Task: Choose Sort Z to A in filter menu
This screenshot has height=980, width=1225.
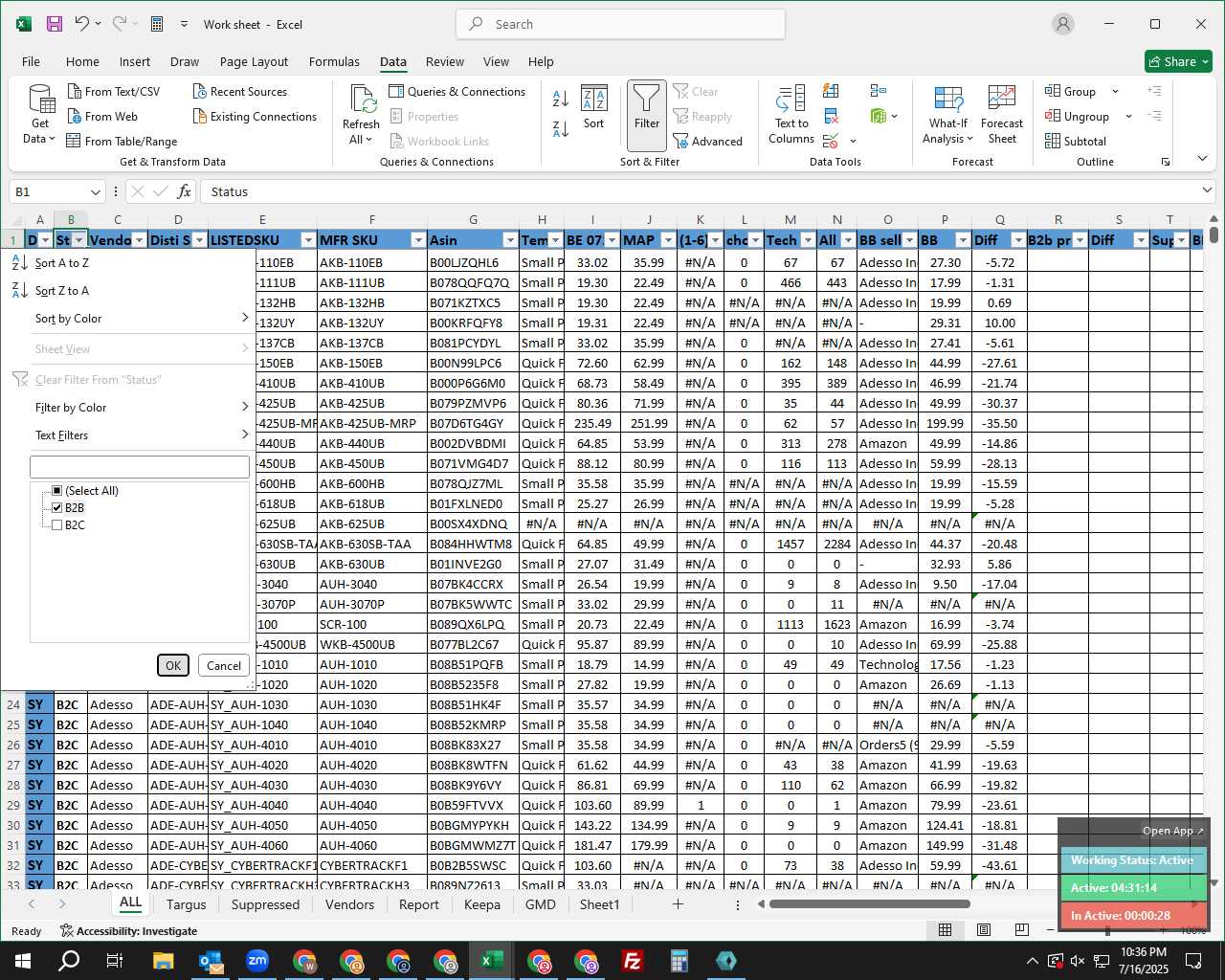Action: tap(61, 290)
